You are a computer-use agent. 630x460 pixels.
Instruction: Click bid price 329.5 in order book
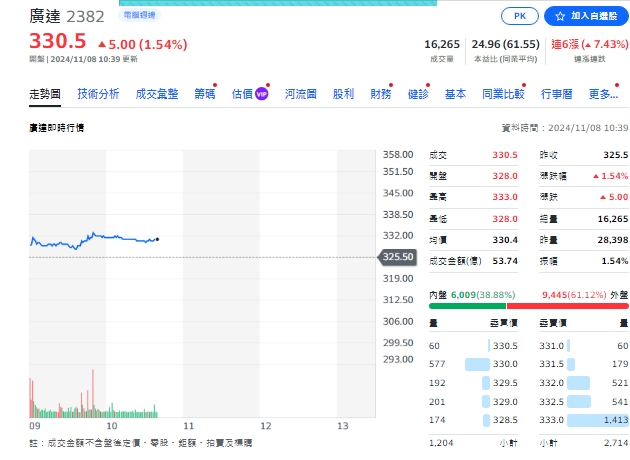(x=505, y=383)
